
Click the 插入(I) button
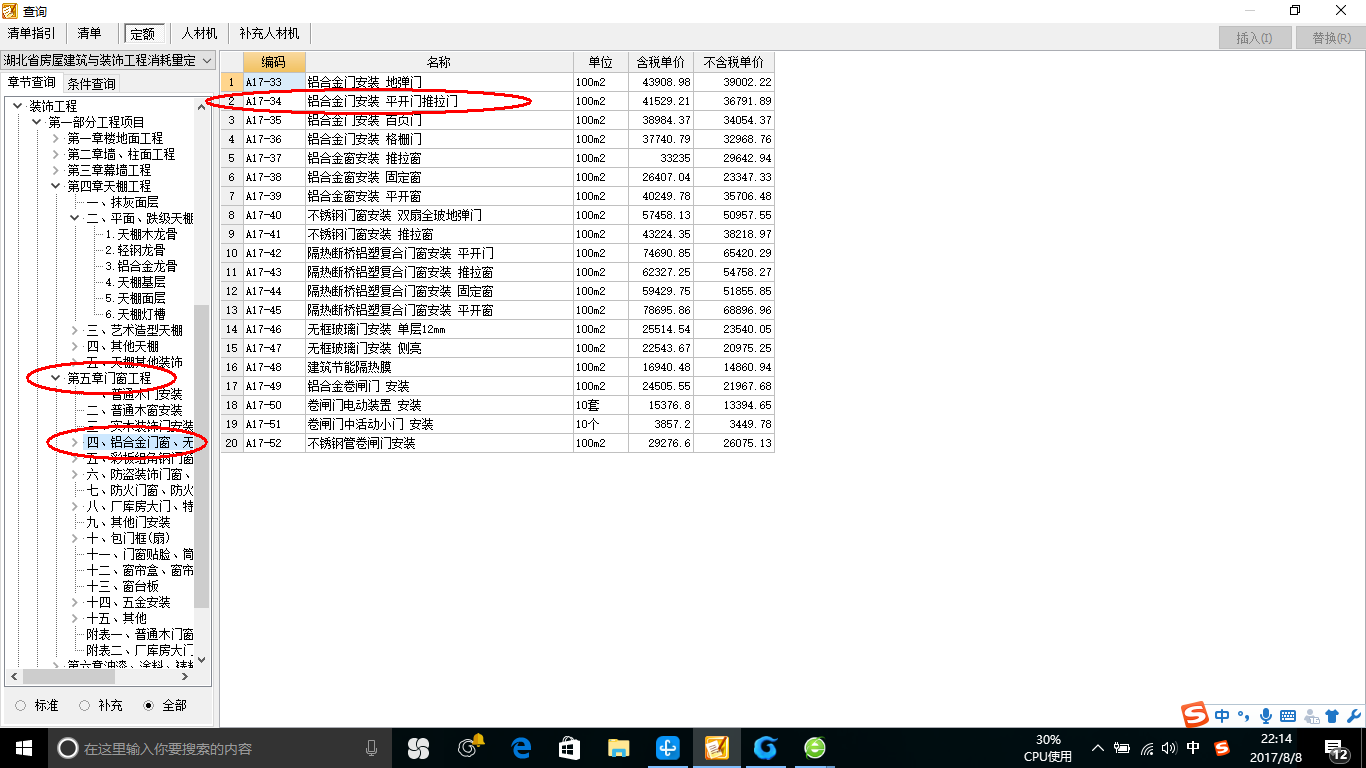click(1255, 38)
